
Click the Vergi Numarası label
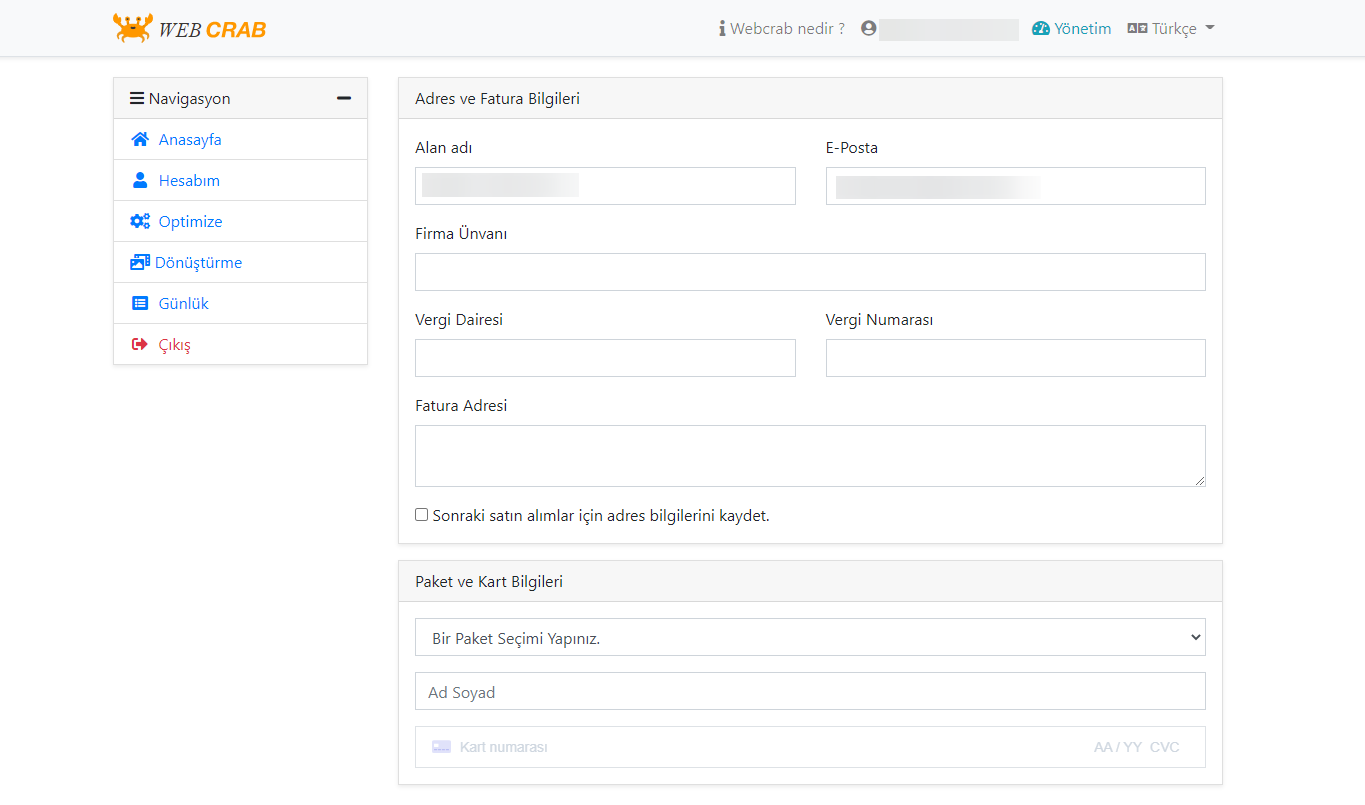click(x=879, y=320)
